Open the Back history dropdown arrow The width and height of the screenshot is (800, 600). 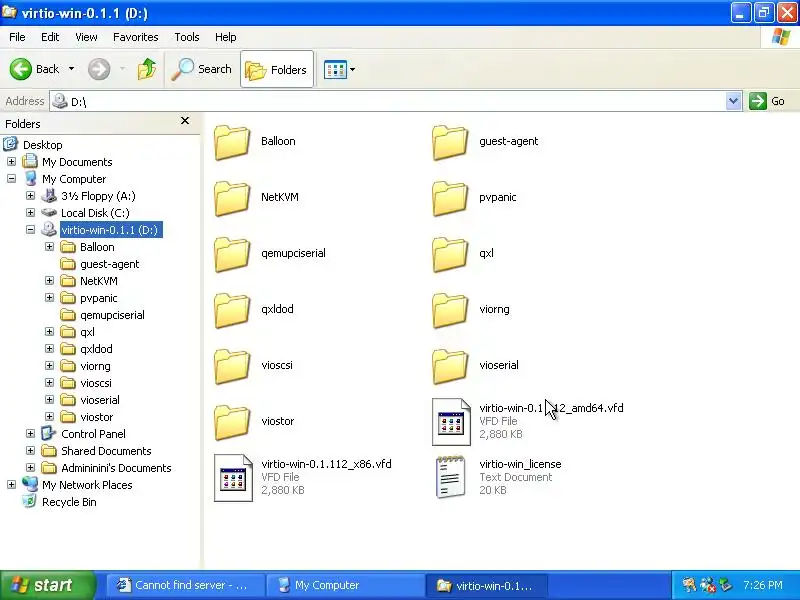pos(71,69)
